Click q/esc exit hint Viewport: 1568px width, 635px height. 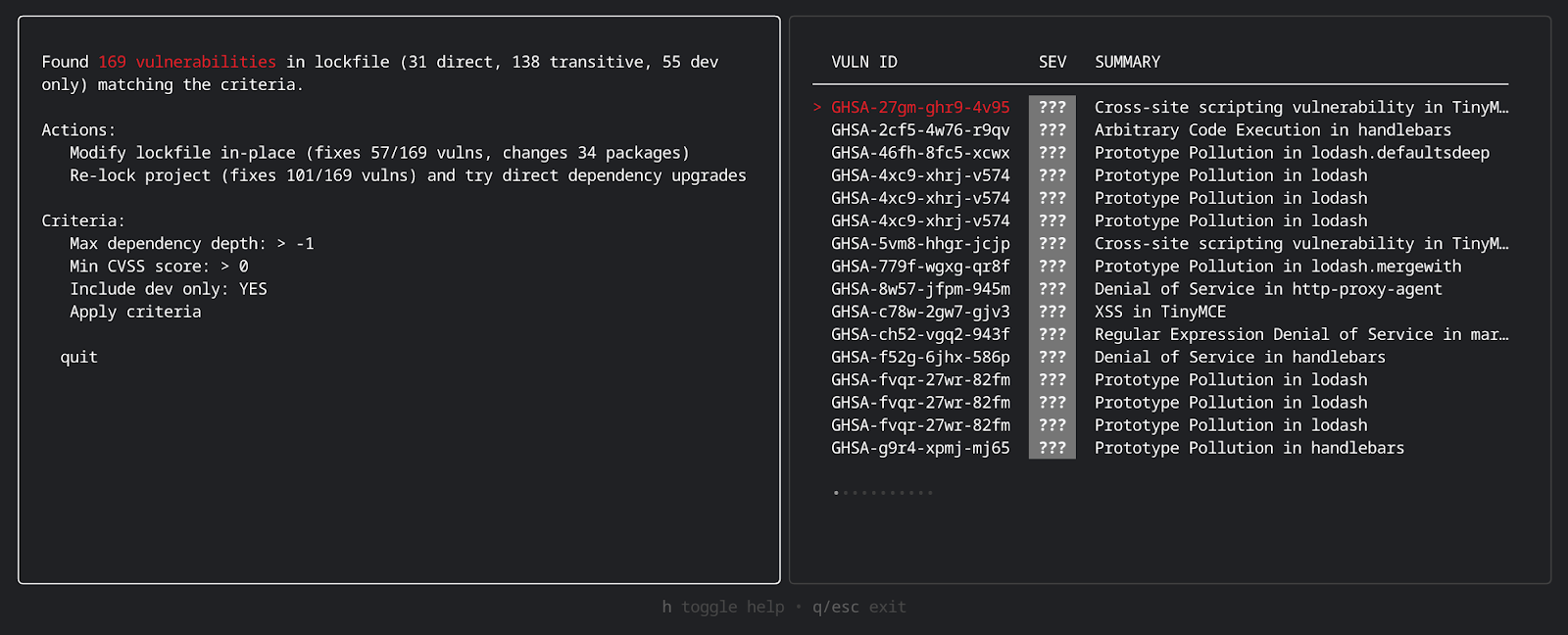[x=859, y=608]
